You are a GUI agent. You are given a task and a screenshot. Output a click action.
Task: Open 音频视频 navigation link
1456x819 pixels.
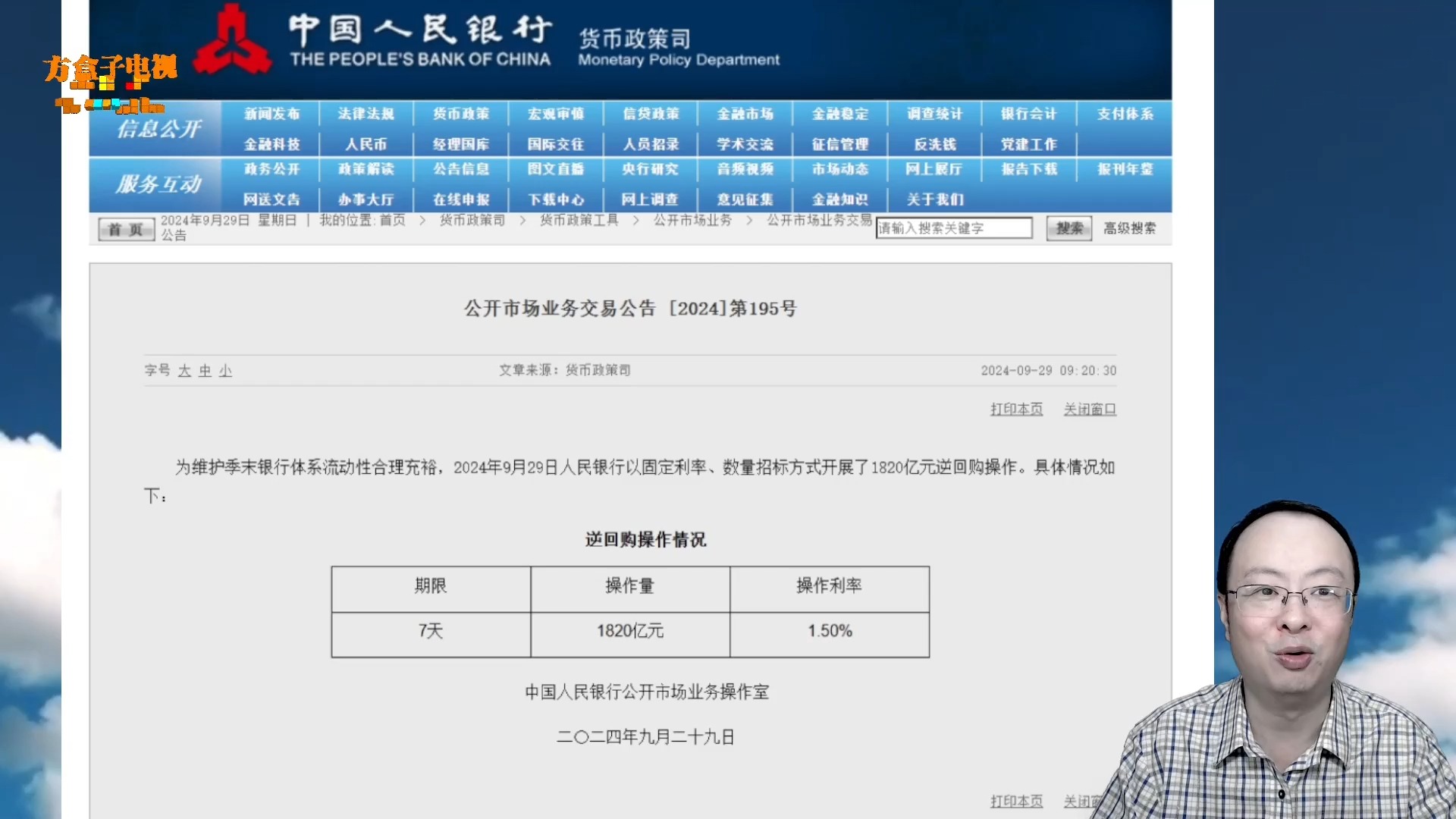click(x=745, y=169)
